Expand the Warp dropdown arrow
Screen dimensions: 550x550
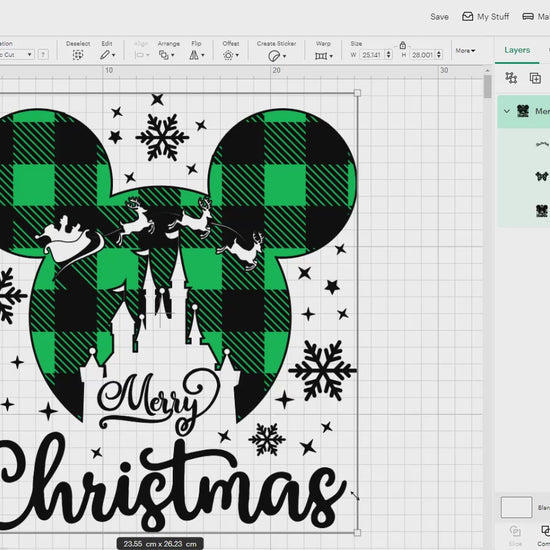click(x=331, y=56)
